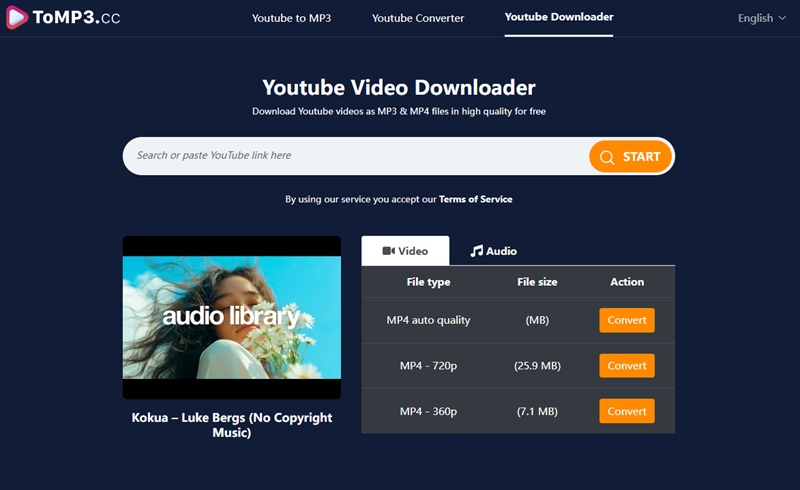Select the Youtube Downloader menu item
This screenshot has width=800, height=490.
[x=559, y=17]
